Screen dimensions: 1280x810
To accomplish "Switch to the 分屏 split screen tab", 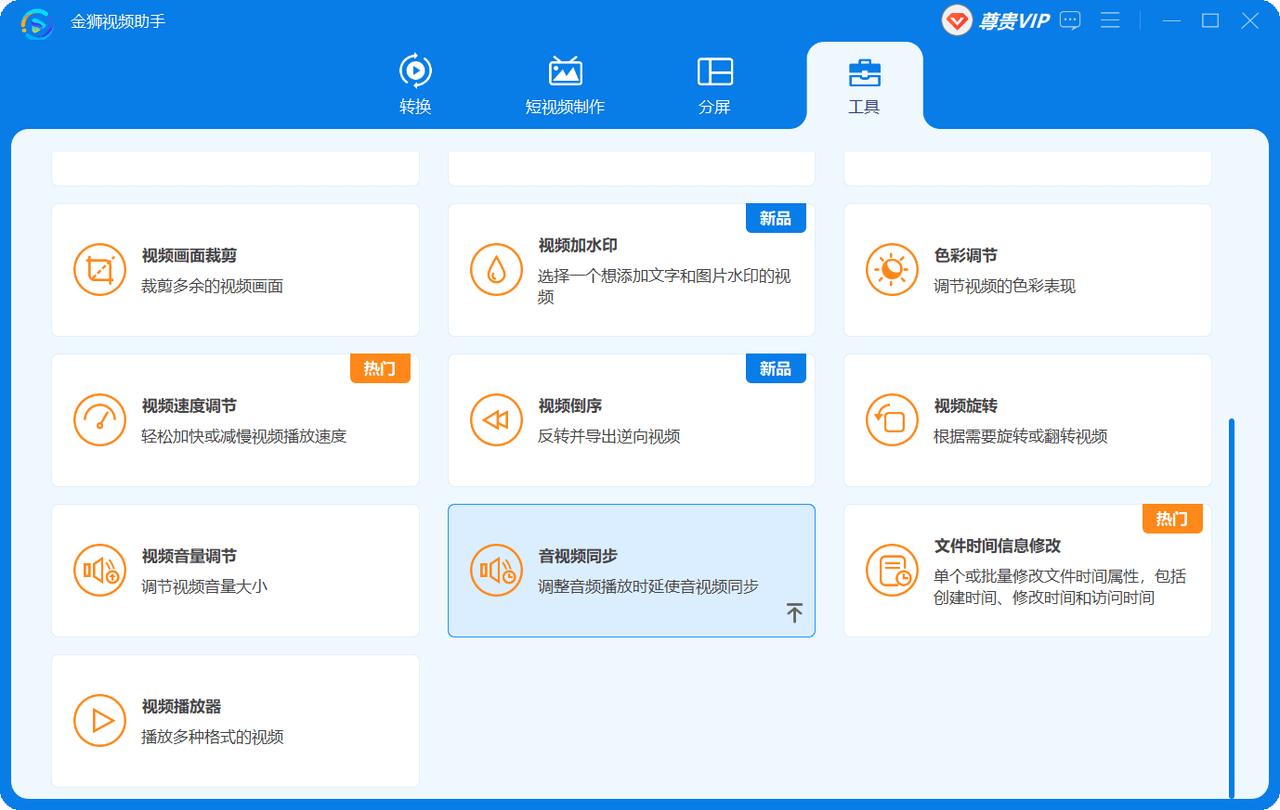I will coord(713,84).
